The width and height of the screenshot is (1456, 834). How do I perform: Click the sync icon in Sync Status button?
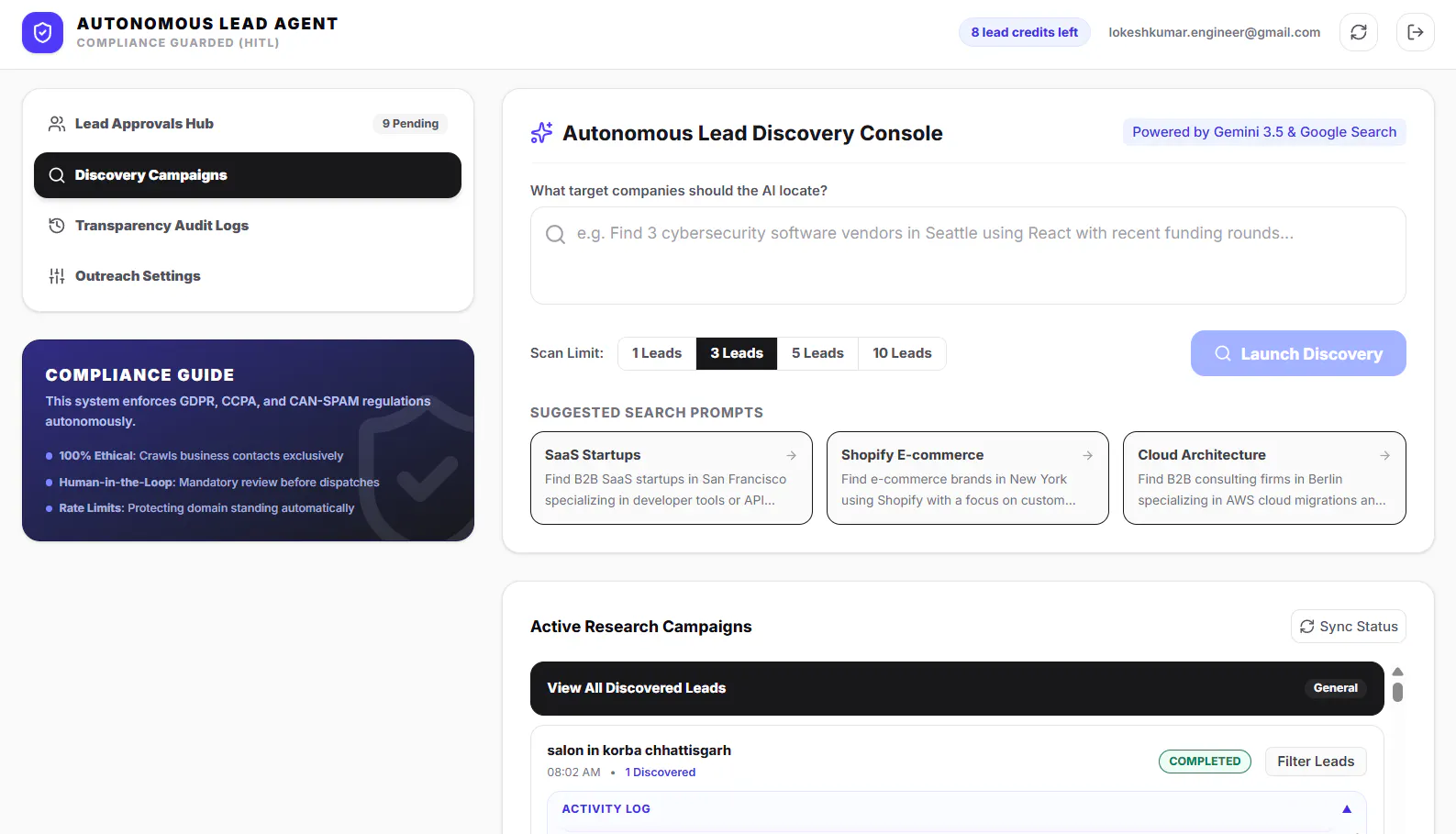coord(1307,627)
